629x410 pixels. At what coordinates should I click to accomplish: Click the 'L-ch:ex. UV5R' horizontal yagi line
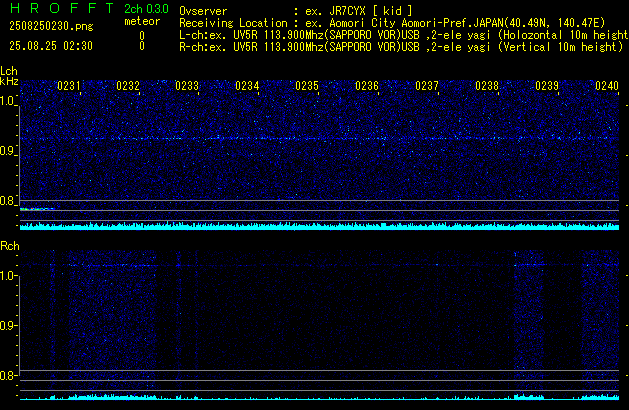coord(404,35)
